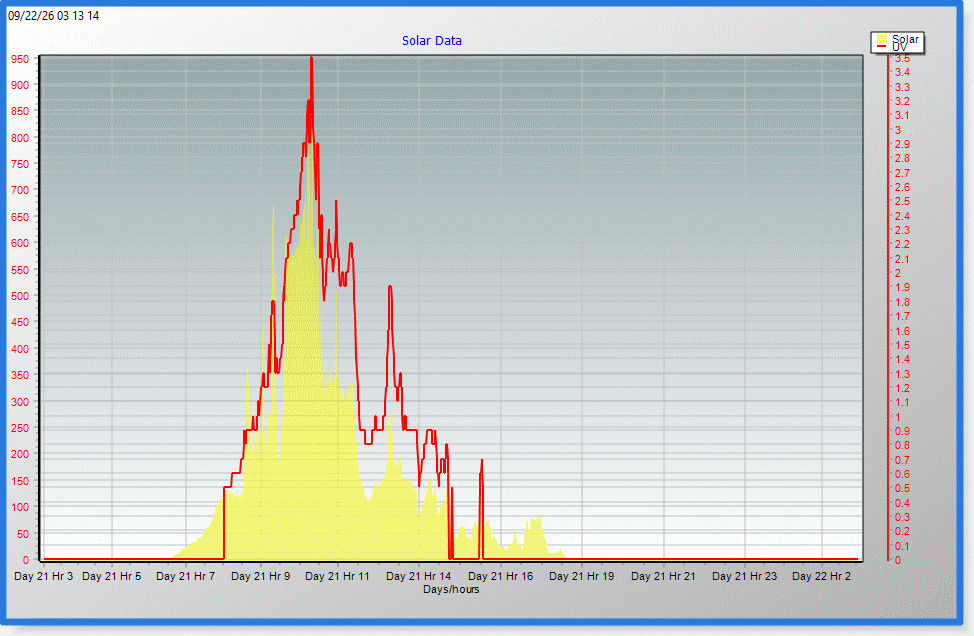Click the "750" value on the solar axis
The width and height of the screenshot is (974, 636).
tap(20, 165)
